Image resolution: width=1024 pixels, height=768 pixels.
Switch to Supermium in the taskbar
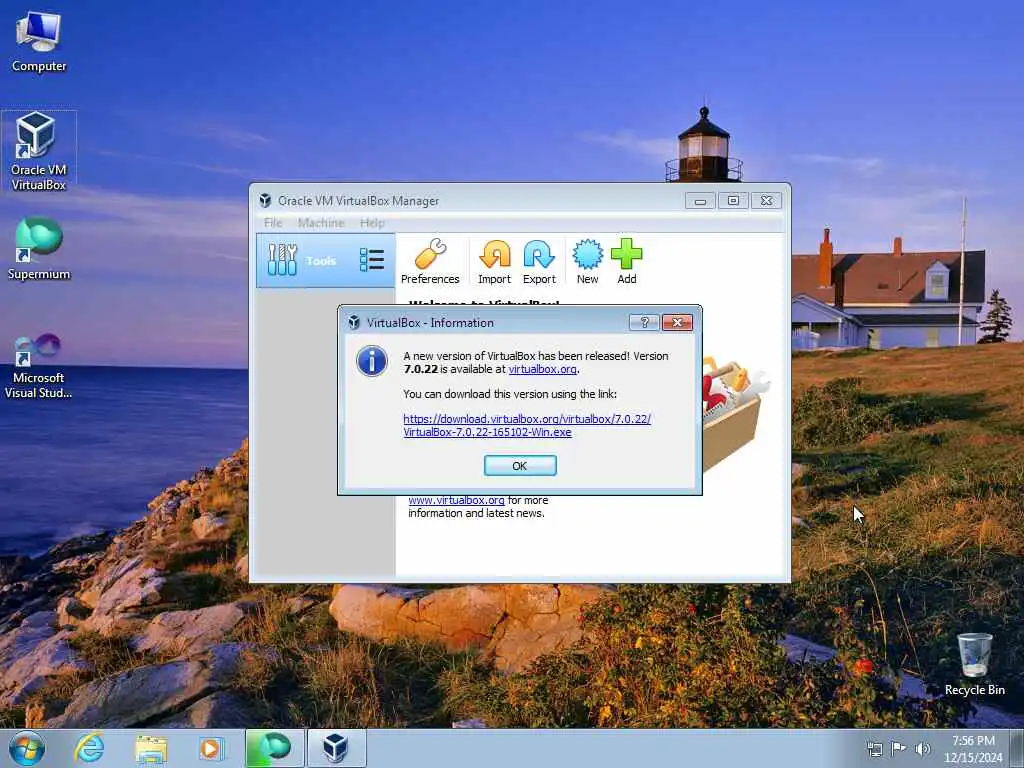(x=274, y=748)
